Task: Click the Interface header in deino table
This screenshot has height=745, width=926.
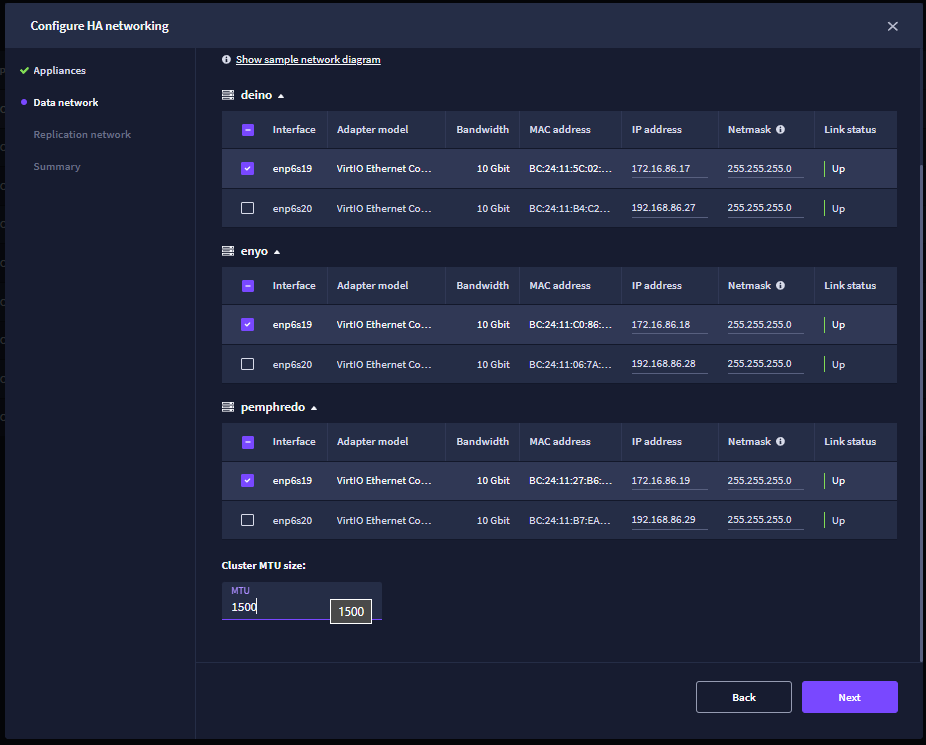Action: [294, 129]
